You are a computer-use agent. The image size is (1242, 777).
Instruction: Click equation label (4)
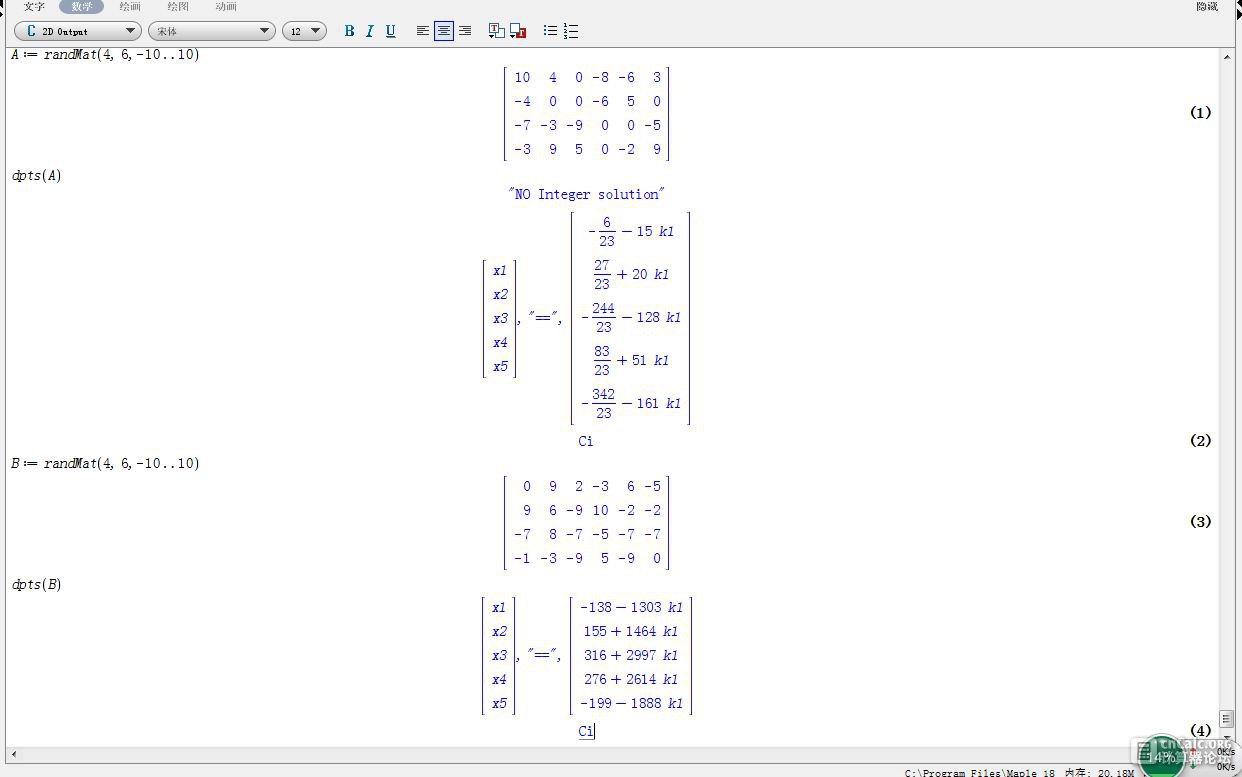point(1200,731)
